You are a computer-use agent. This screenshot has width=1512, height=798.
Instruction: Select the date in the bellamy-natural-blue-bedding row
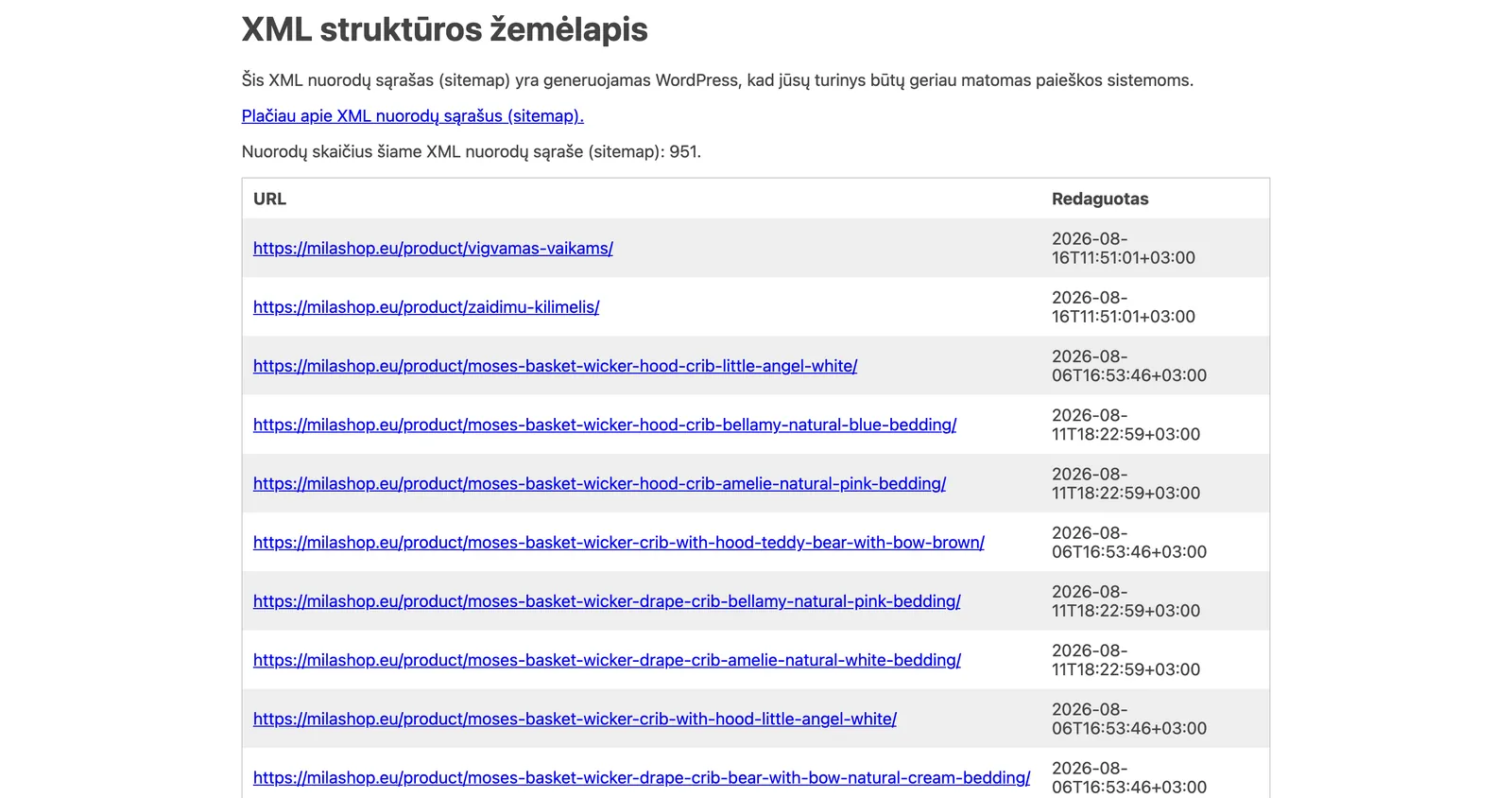coord(1126,425)
